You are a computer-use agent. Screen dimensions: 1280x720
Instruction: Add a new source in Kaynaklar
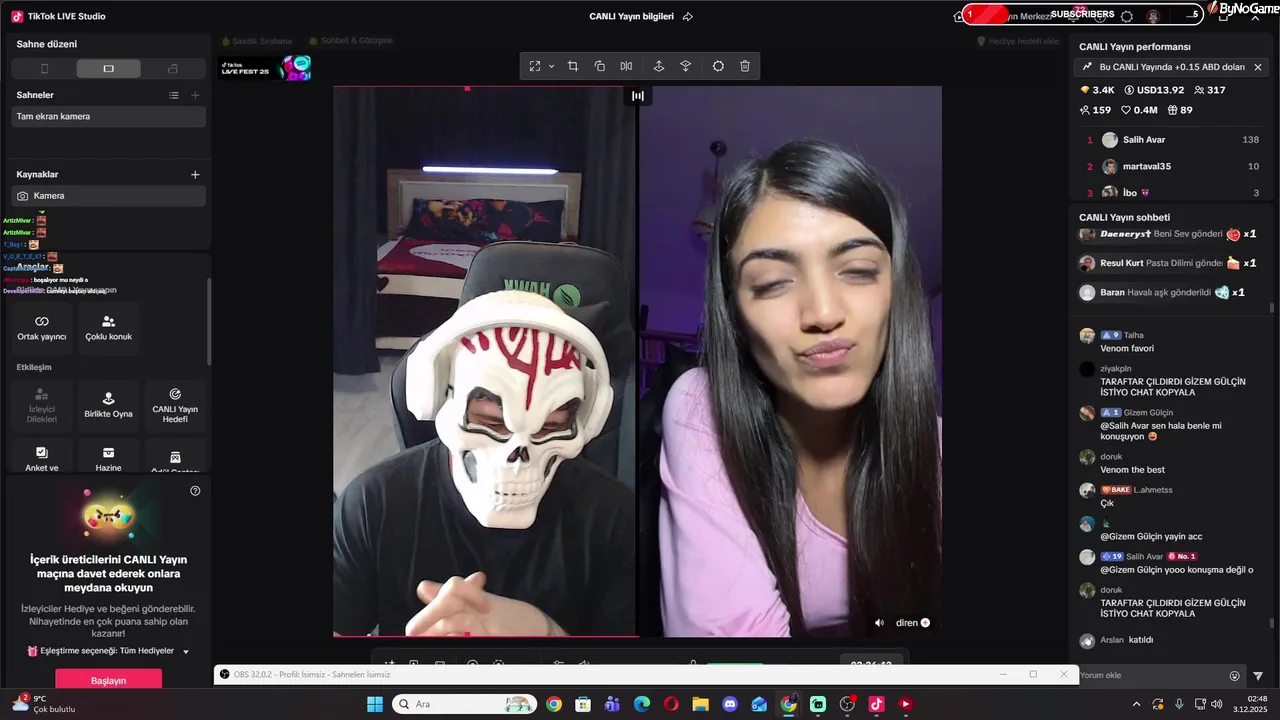pyautogui.click(x=195, y=174)
